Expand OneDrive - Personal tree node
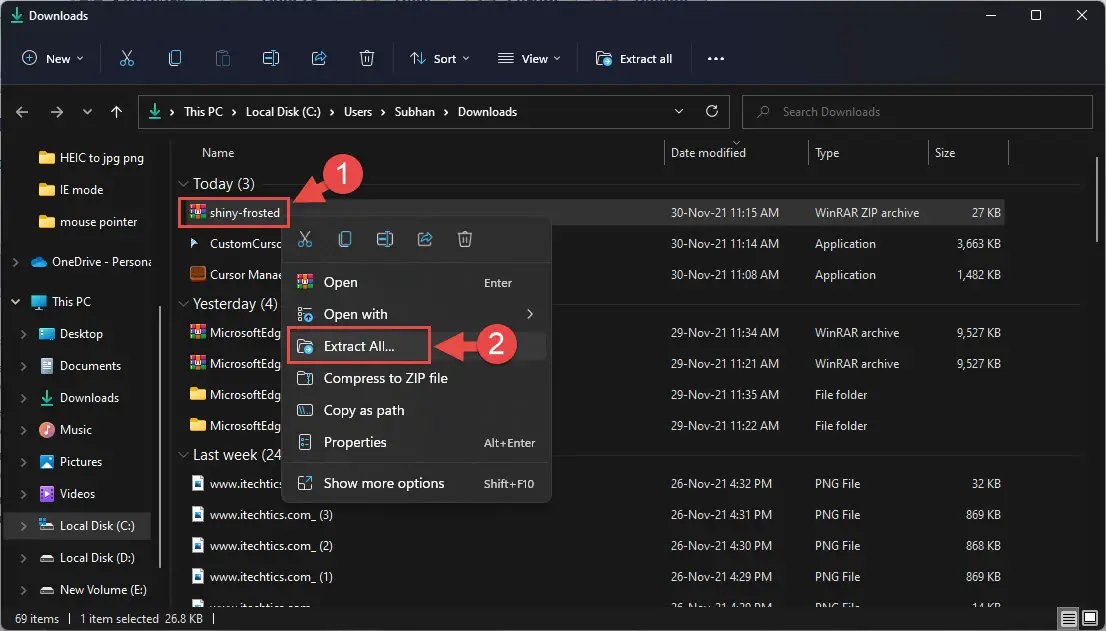 (x=16, y=262)
